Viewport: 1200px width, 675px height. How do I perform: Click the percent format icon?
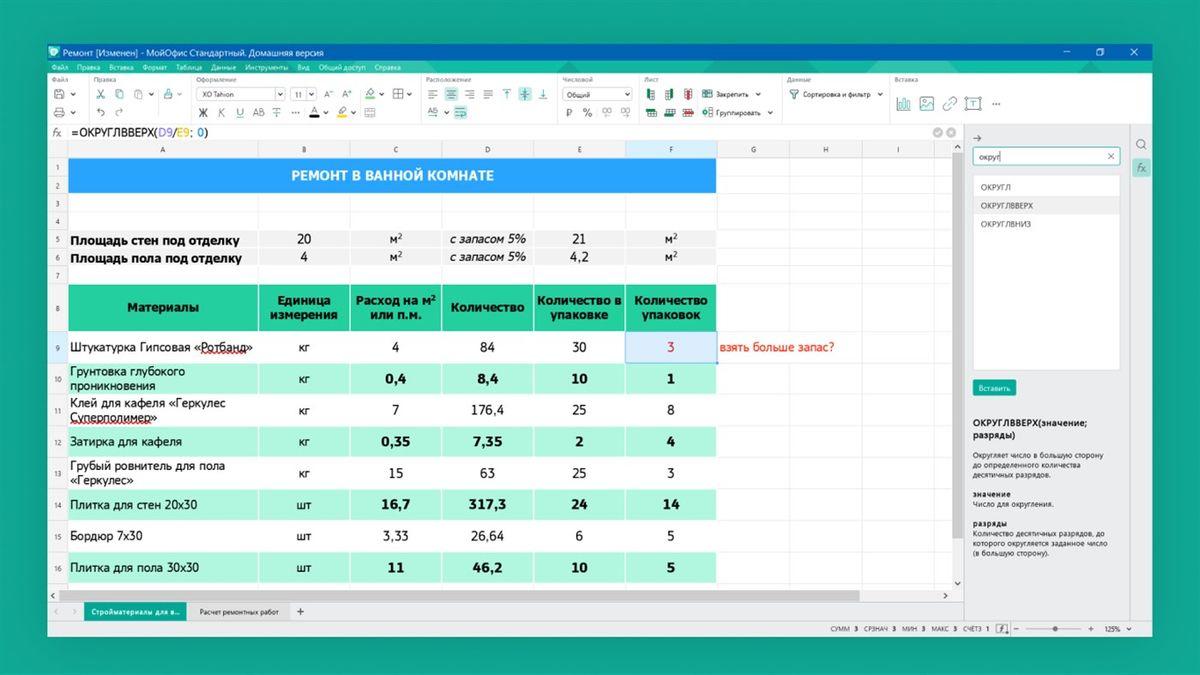pyautogui.click(x=587, y=113)
